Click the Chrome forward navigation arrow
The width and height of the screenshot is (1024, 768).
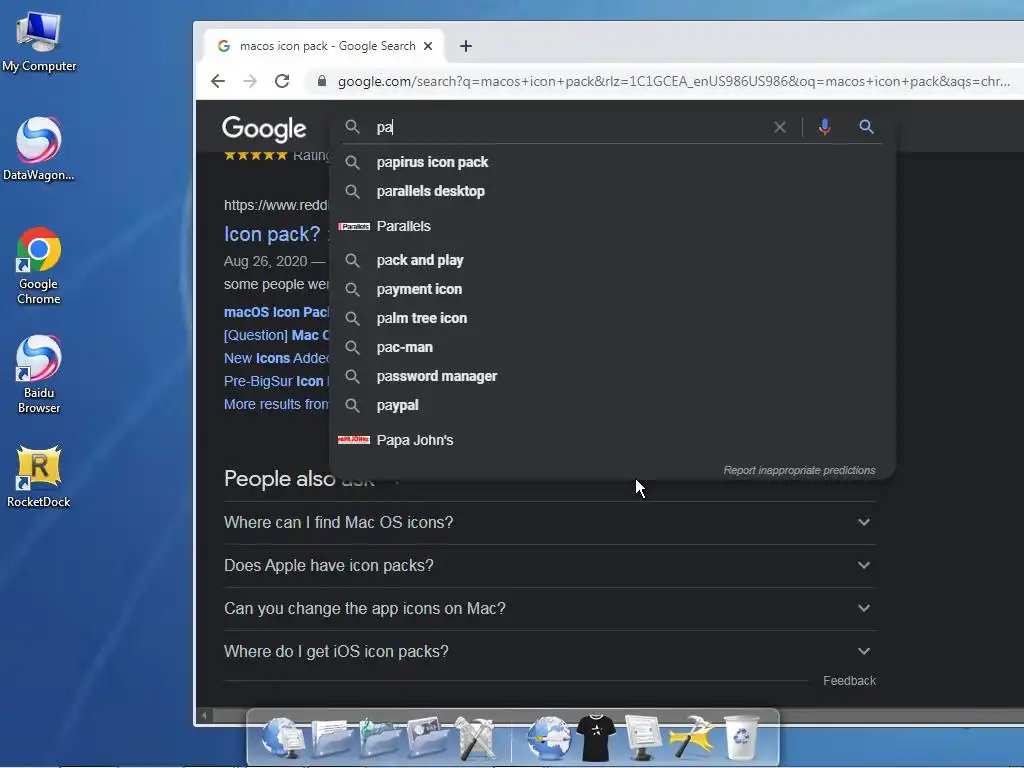pos(250,81)
